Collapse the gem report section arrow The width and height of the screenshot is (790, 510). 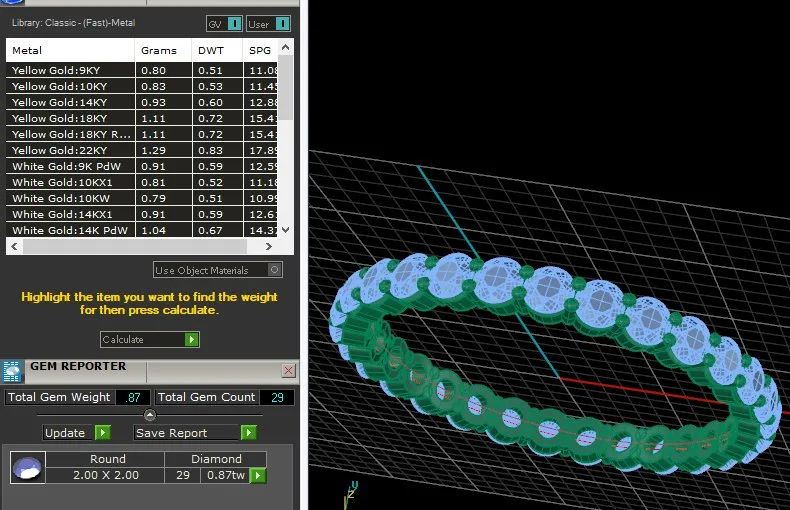[150, 415]
